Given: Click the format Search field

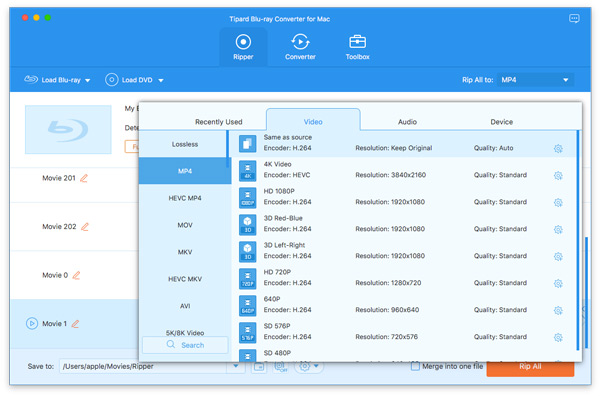Looking at the screenshot, I should point(185,345).
